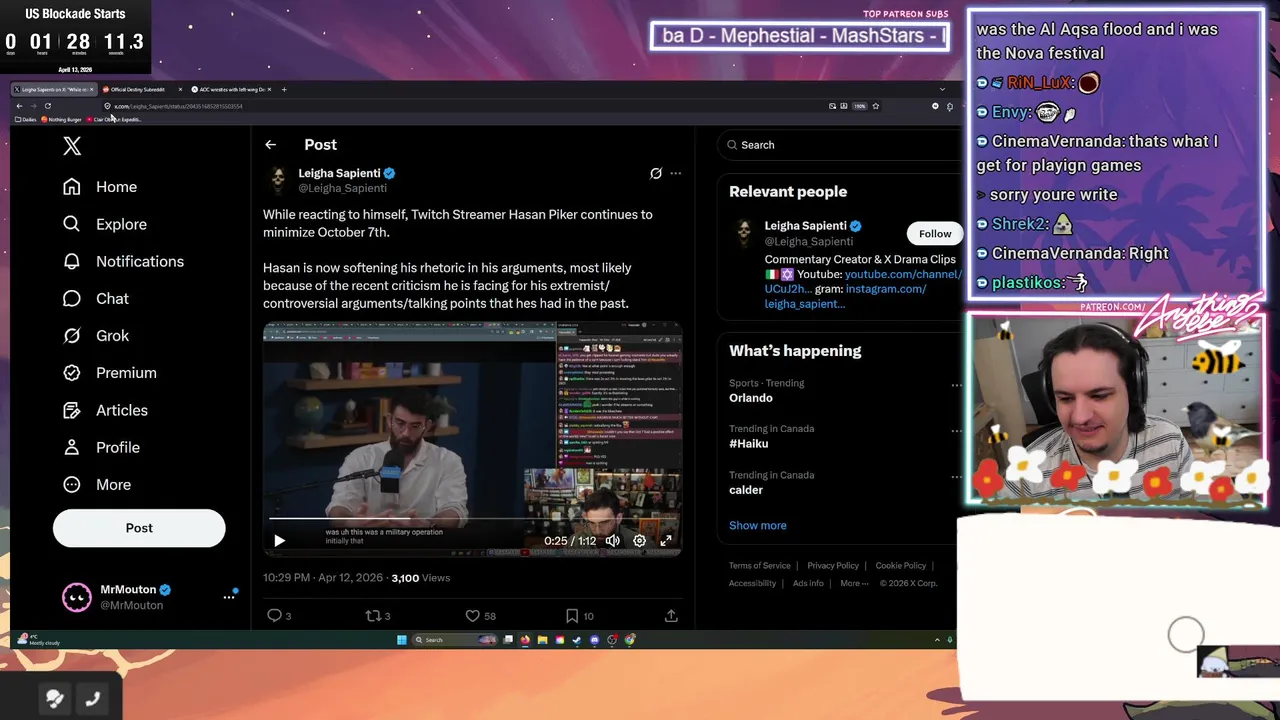1280x720 pixels.
Task: Click browser back arrow
Action: 19,106
